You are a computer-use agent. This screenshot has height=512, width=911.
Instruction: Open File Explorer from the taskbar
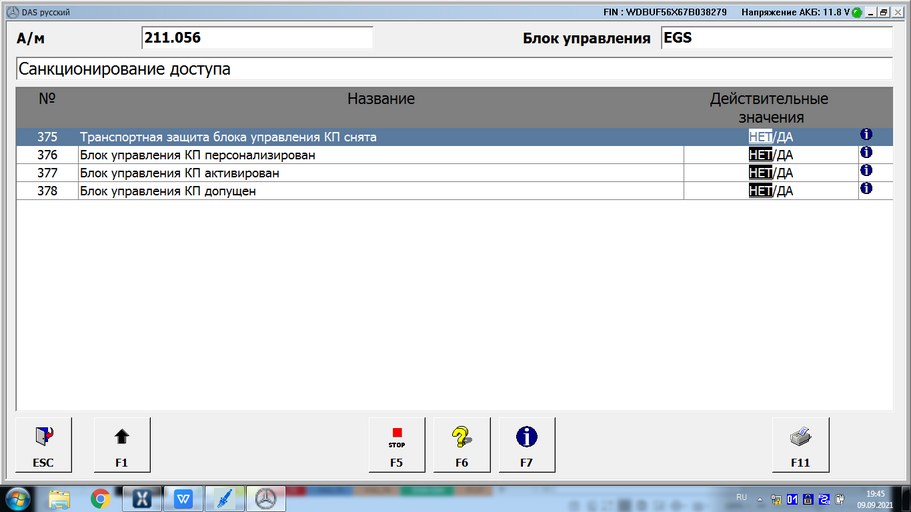(x=59, y=499)
